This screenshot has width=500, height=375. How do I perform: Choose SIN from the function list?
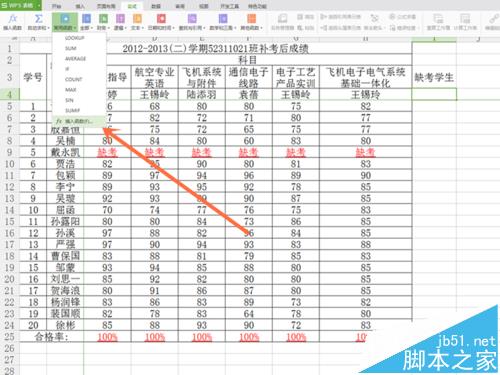click(79, 100)
